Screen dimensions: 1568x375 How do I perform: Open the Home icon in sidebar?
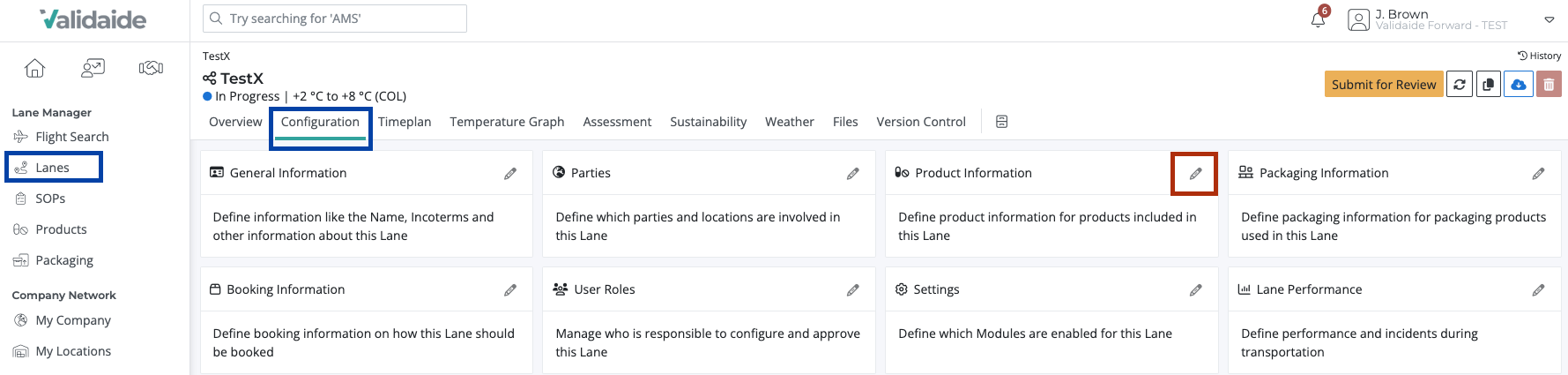pyautogui.click(x=34, y=68)
